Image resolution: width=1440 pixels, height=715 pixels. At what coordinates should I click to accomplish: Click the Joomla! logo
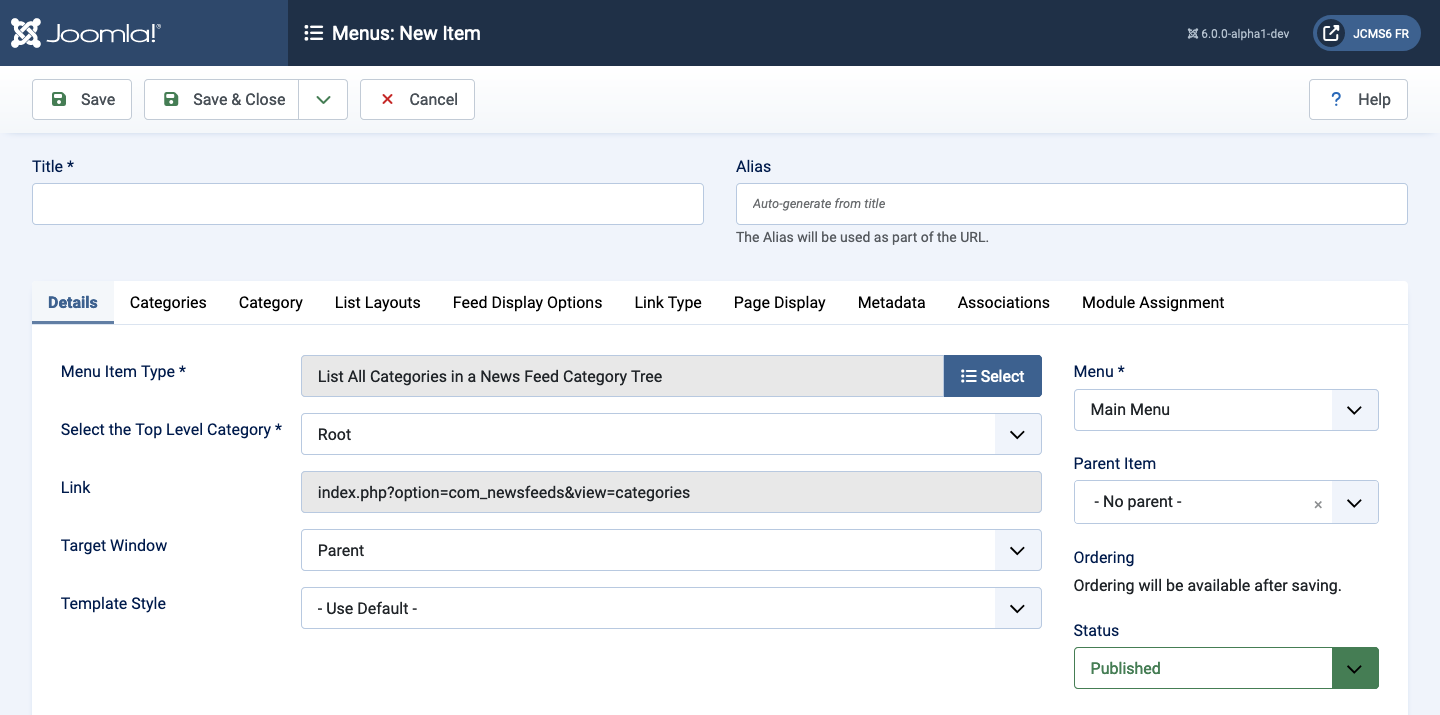[86, 33]
